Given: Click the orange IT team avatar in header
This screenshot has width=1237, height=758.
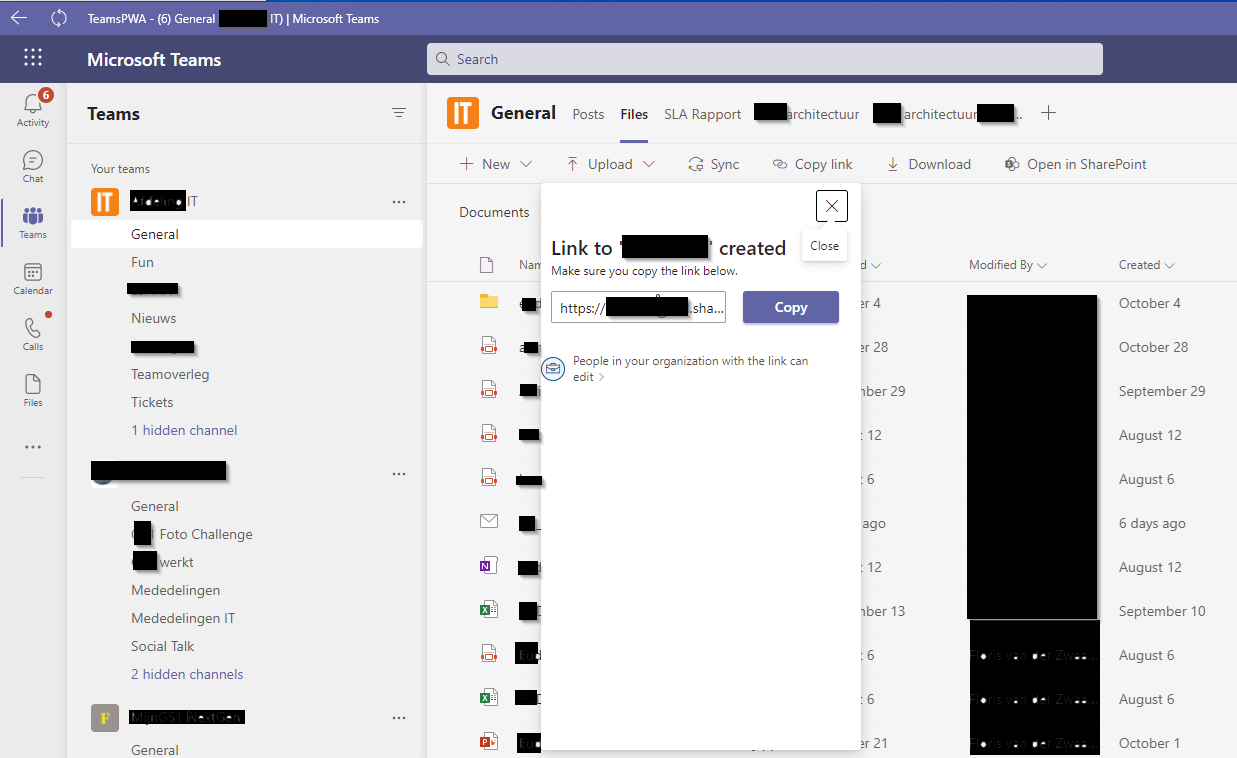Looking at the screenshot, I should [x=463, y=113].
